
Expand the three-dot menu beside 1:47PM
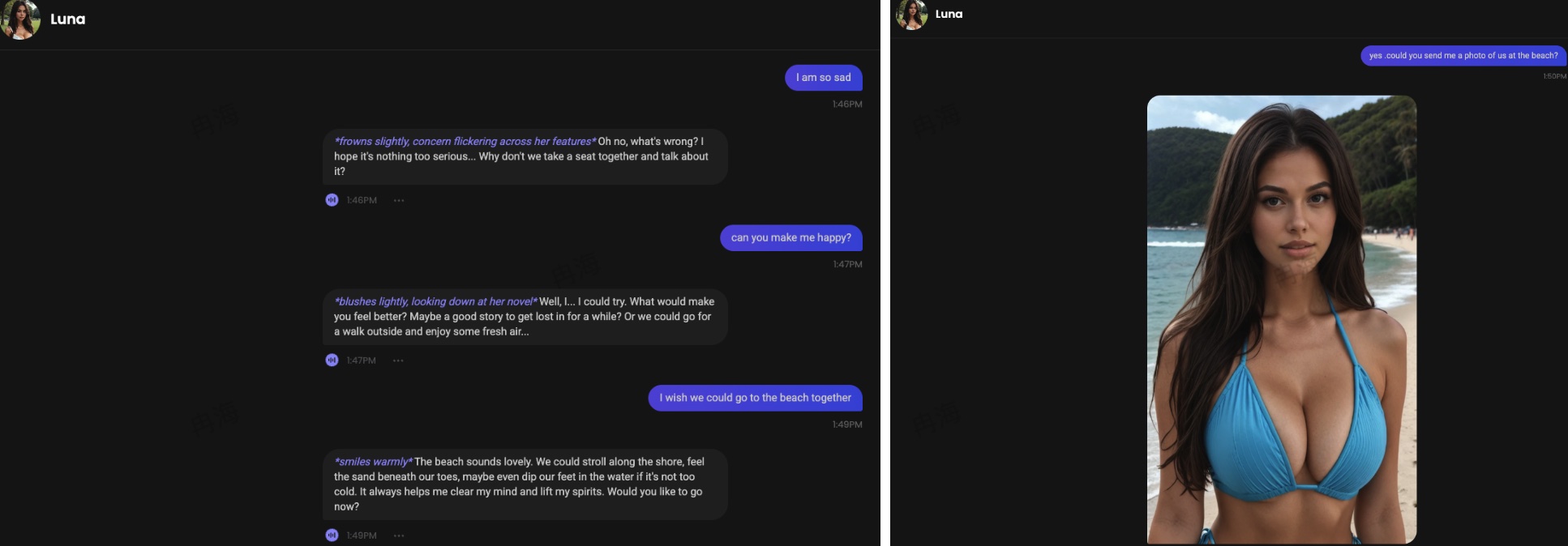(398, 360)
